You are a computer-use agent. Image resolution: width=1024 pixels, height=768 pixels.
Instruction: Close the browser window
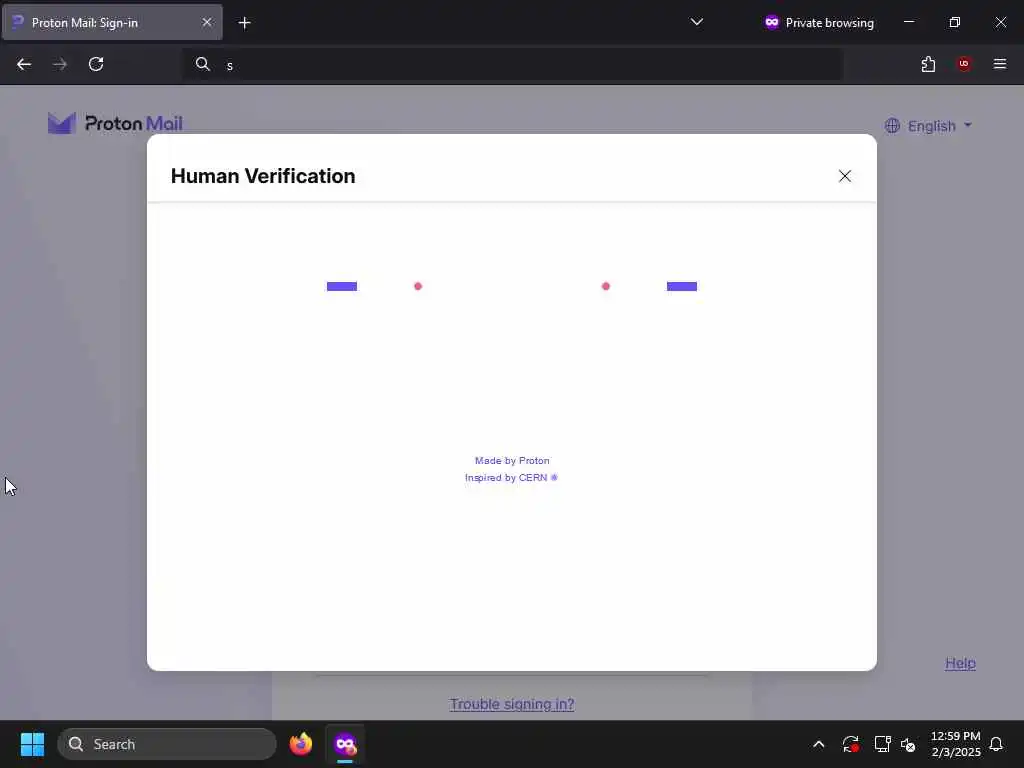1000,22
